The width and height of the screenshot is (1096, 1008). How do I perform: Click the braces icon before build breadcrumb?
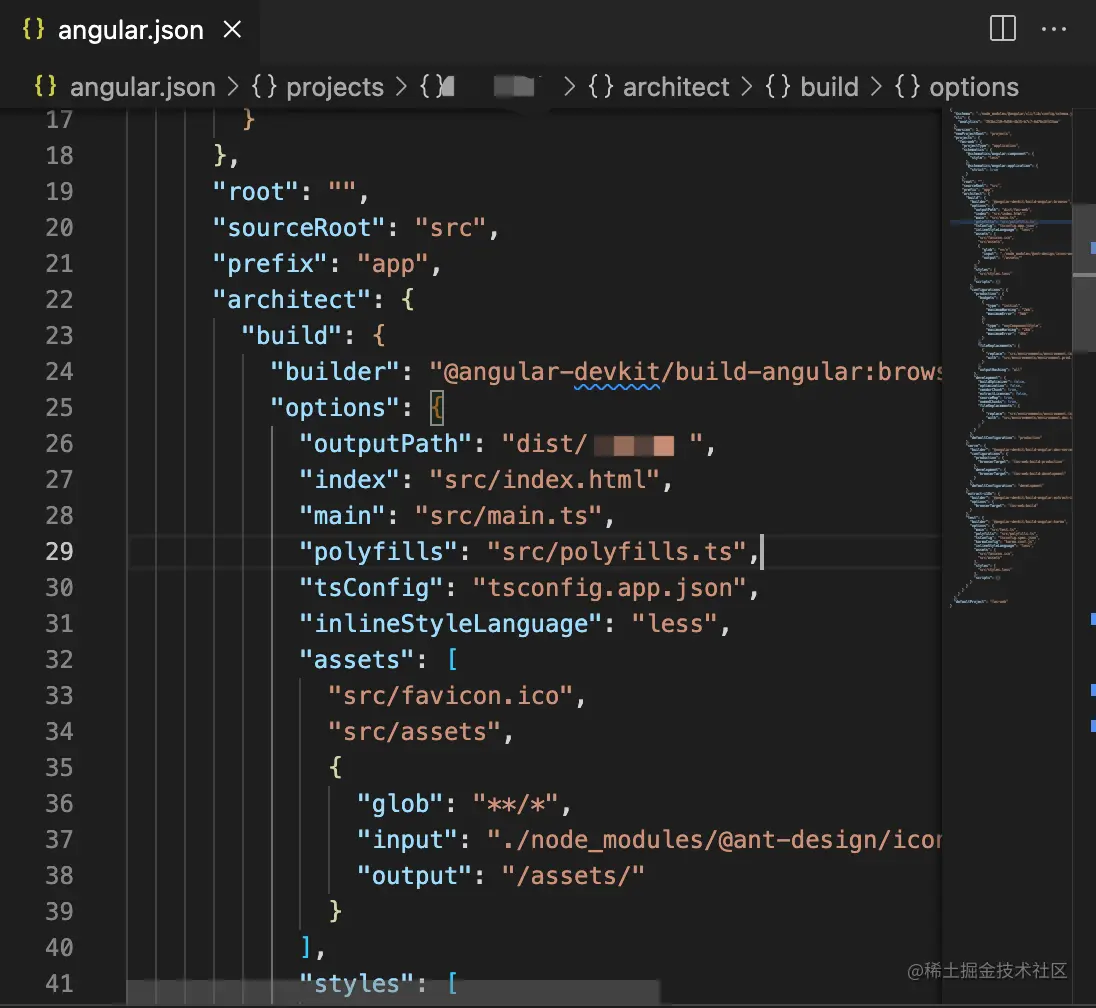tap(777, 87)
